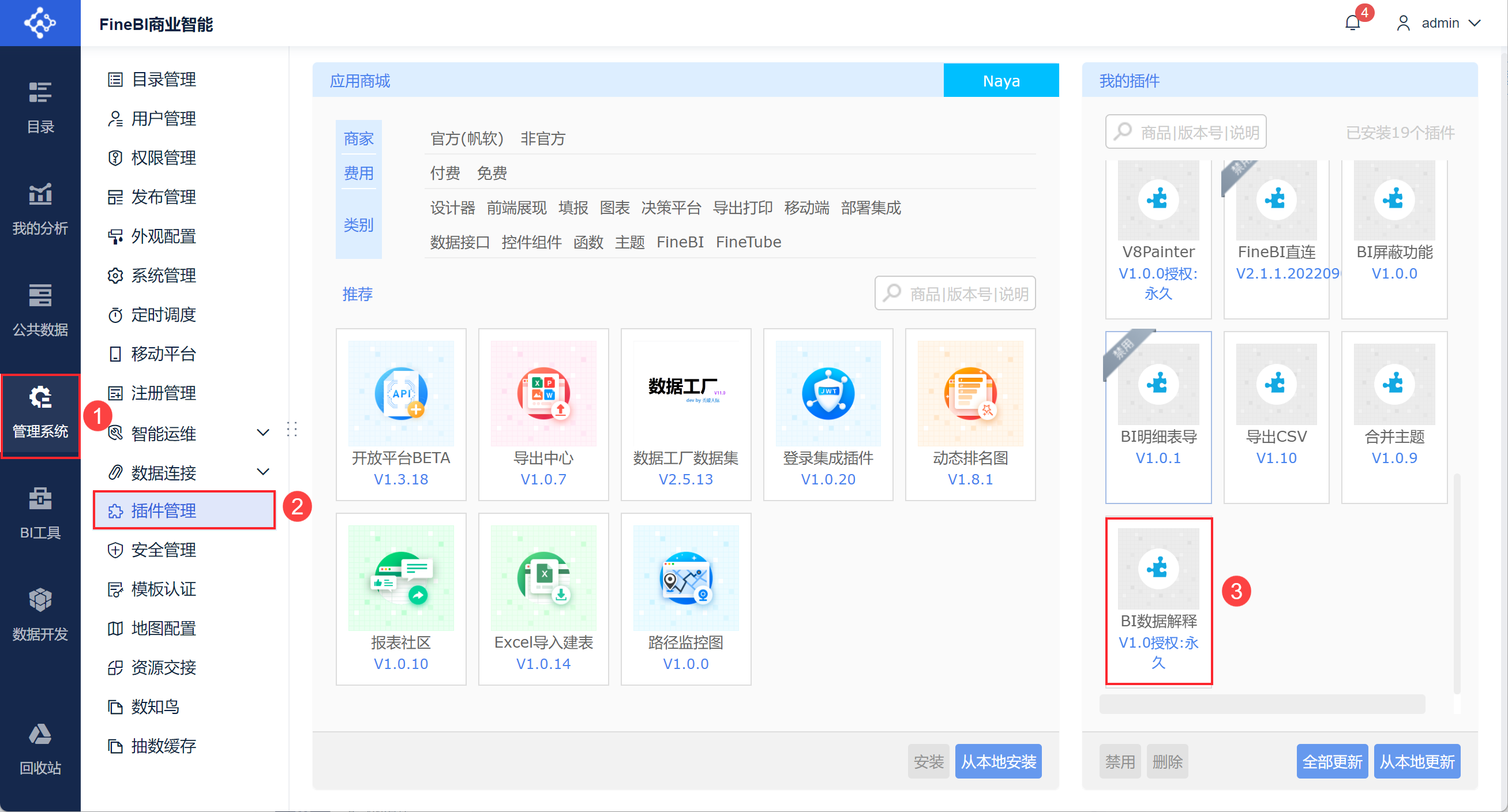Open 安全管理 menu item

pos(163,550)
